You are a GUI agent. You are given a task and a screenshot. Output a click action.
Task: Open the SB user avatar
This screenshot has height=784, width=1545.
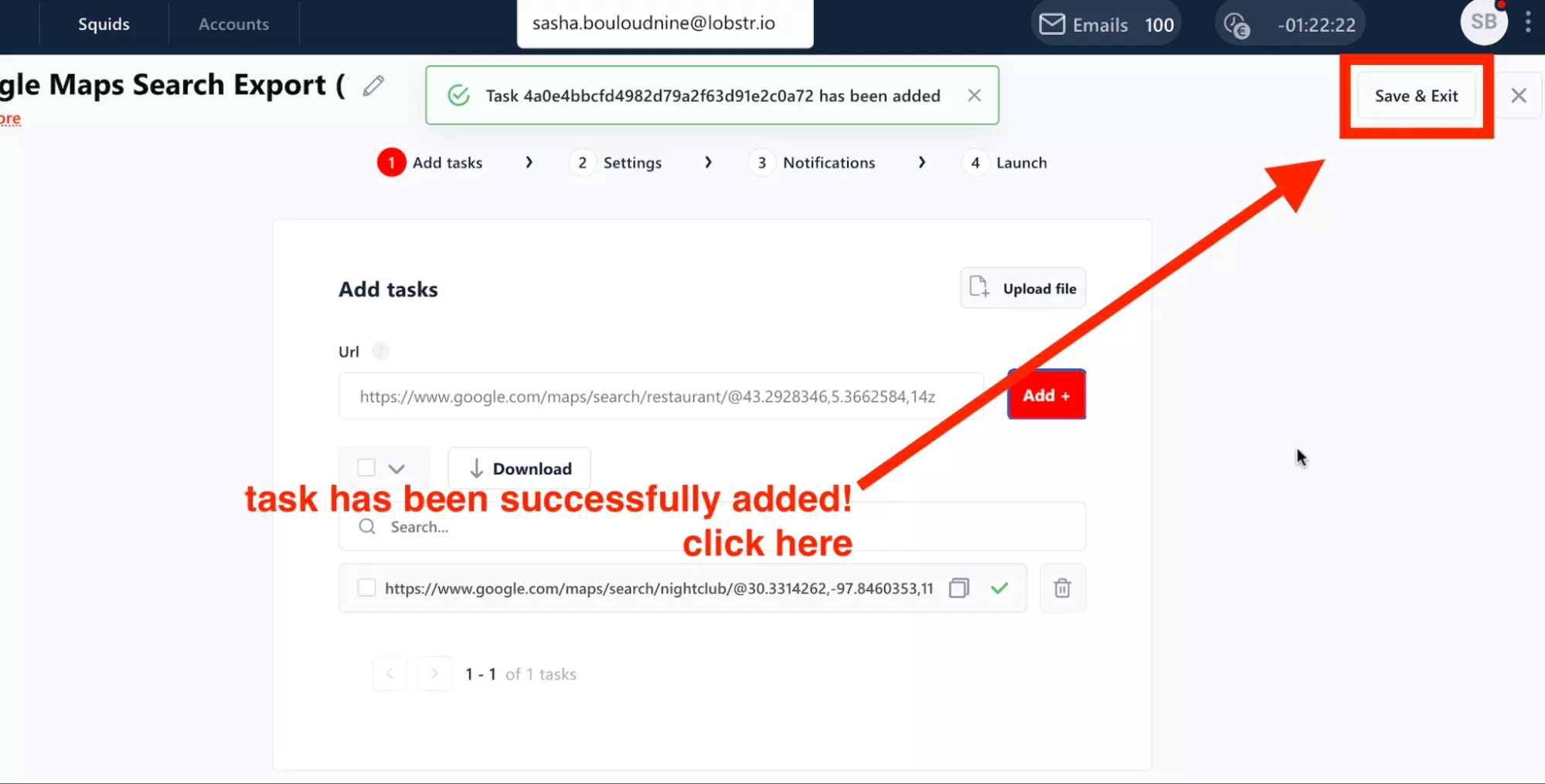click(1483, 22)
